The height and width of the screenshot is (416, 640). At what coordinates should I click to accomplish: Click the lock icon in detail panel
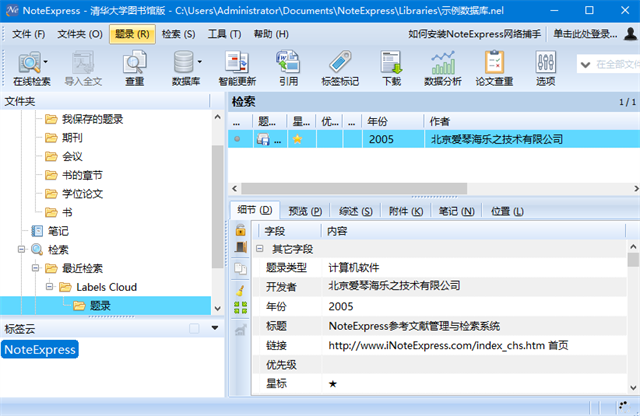coord(240,230)
